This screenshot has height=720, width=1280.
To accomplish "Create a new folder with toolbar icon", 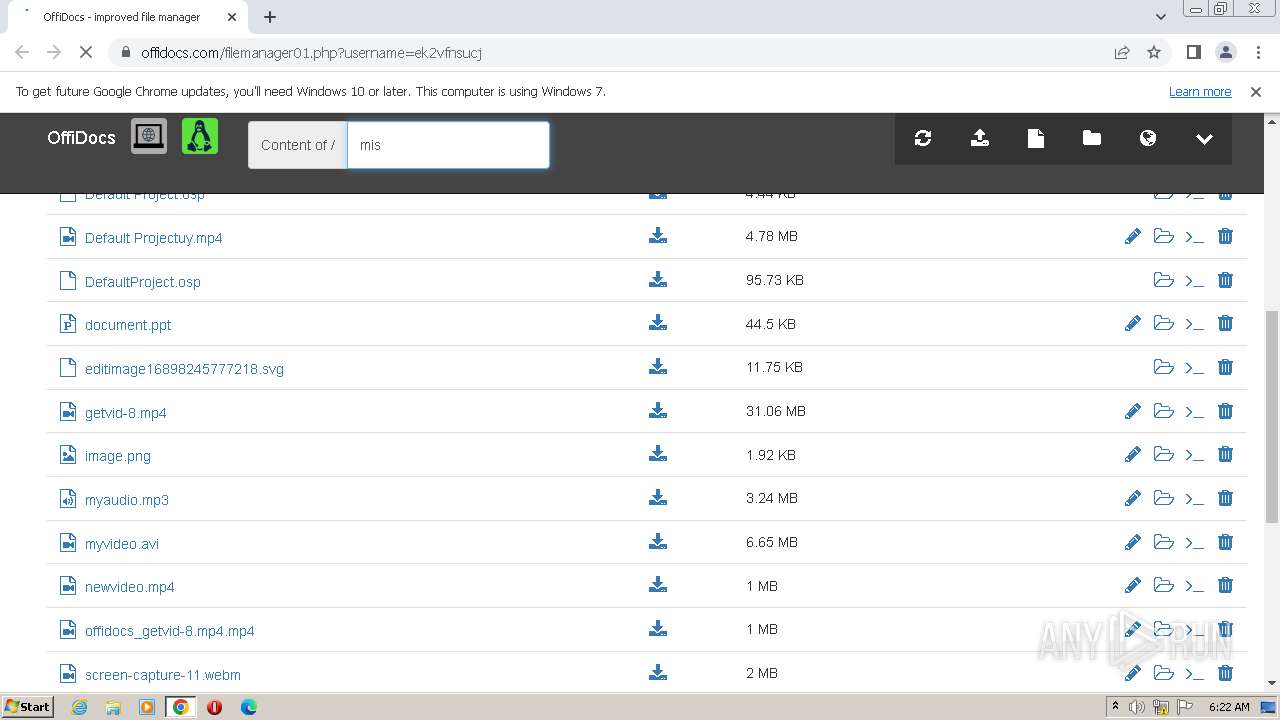I will pyautogui.click(x=1092, y=138).
